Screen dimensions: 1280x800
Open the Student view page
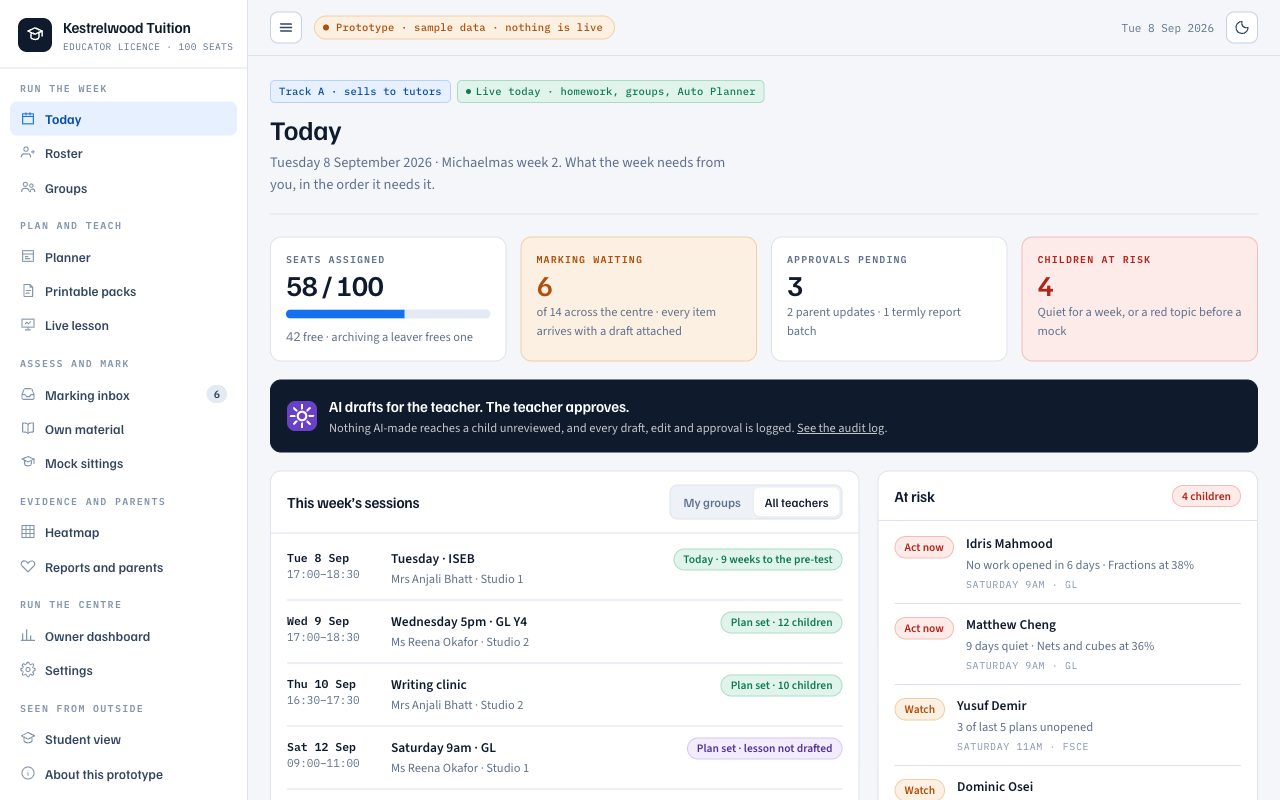(x=123, y=739)
